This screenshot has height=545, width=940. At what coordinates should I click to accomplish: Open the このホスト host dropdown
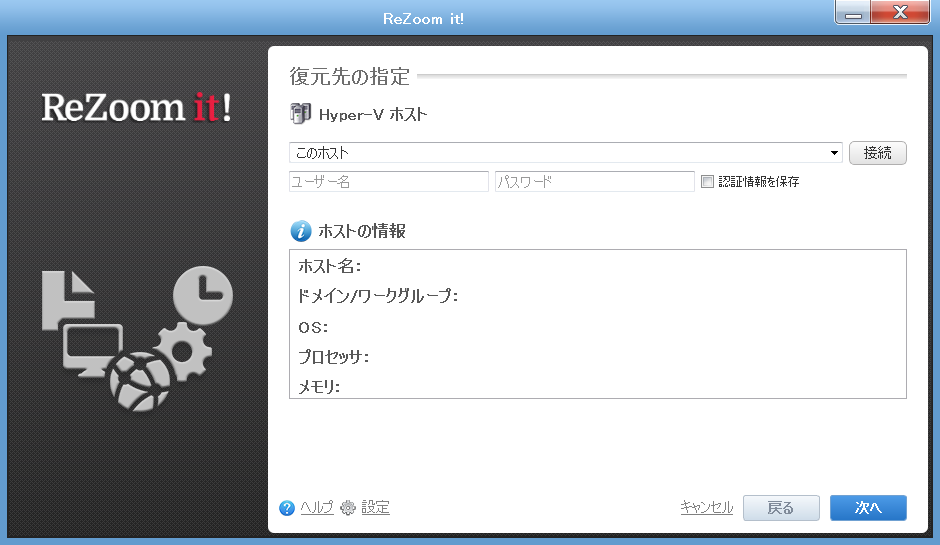tap(565, 153)
